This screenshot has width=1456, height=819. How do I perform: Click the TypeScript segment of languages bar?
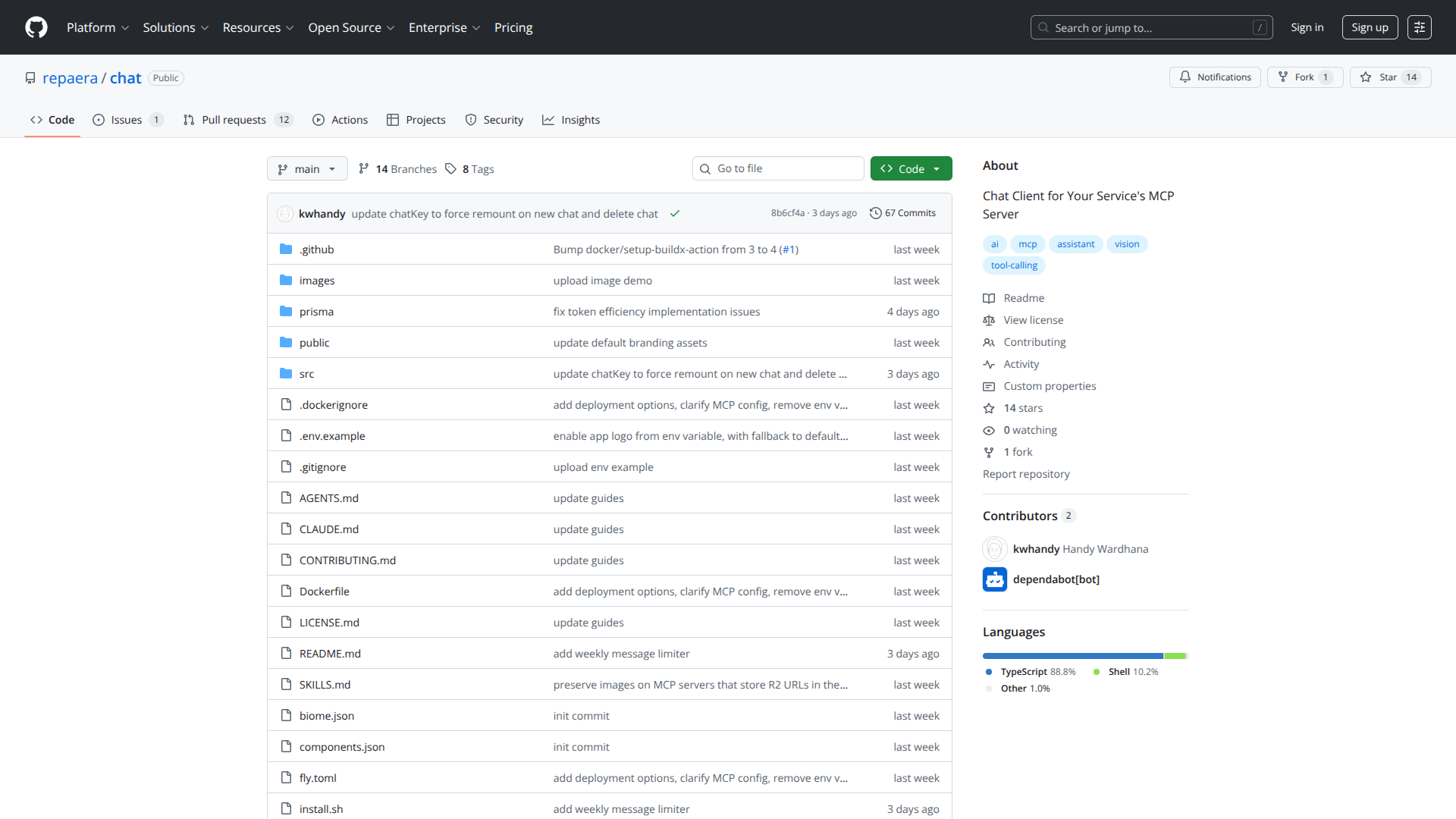(1072, 656)
